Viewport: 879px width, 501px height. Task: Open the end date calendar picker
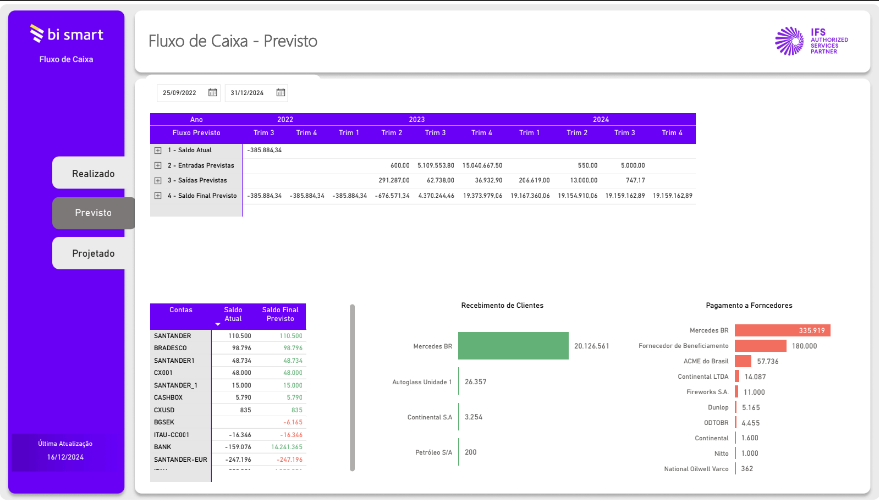pos(281,93)
